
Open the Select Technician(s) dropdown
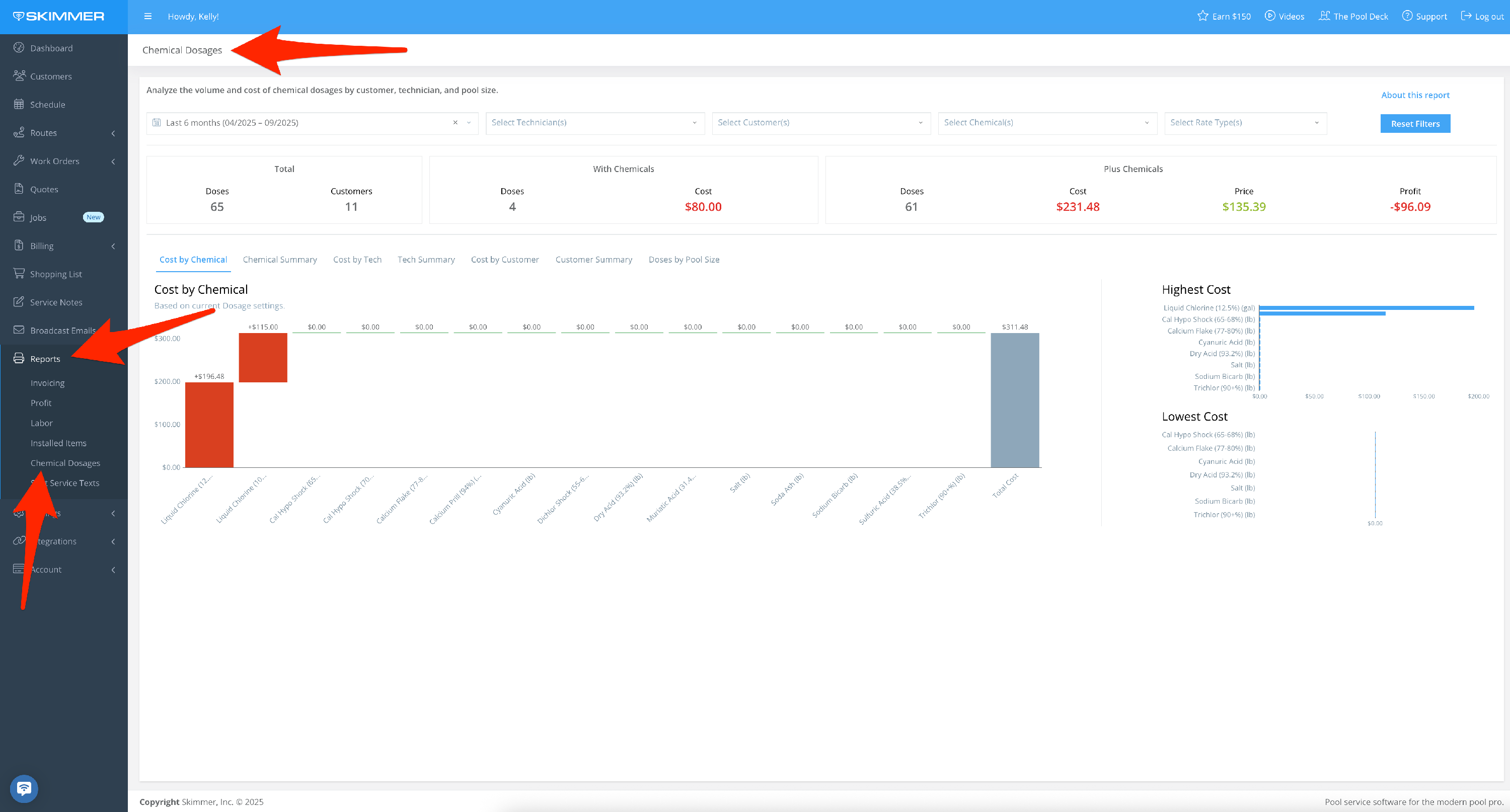pyautogui.click(x=594, y=122)
